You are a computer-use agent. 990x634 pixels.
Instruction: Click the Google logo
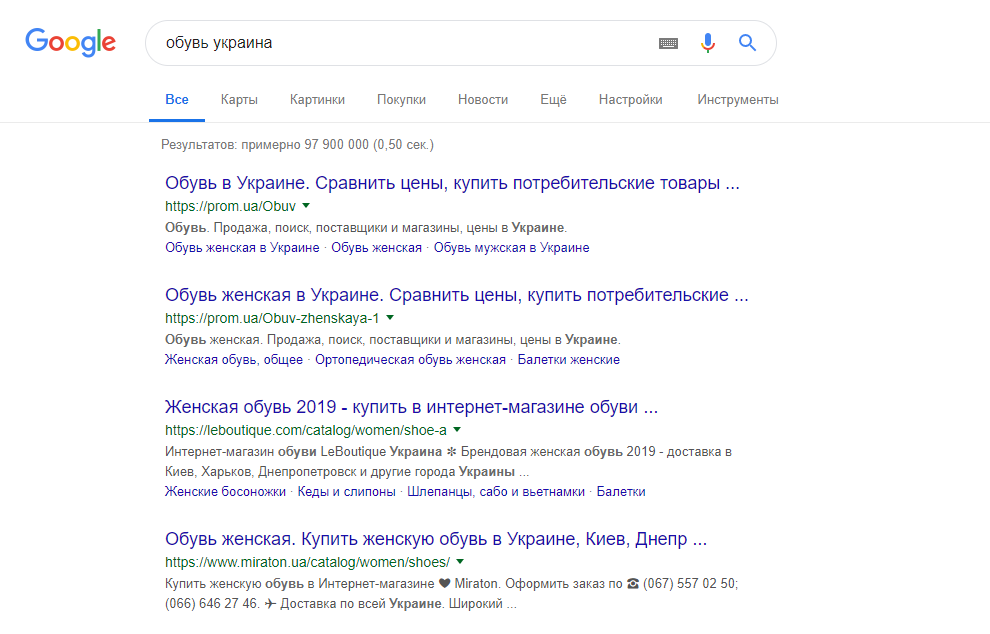point(71,42)
